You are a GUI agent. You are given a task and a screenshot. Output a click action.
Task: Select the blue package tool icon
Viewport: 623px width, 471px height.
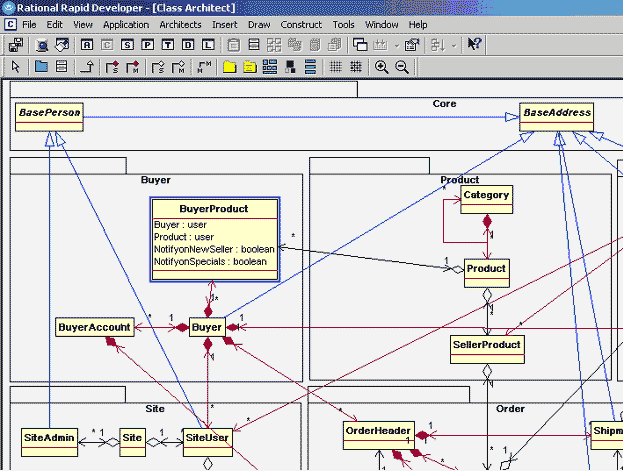pos(41,67)
